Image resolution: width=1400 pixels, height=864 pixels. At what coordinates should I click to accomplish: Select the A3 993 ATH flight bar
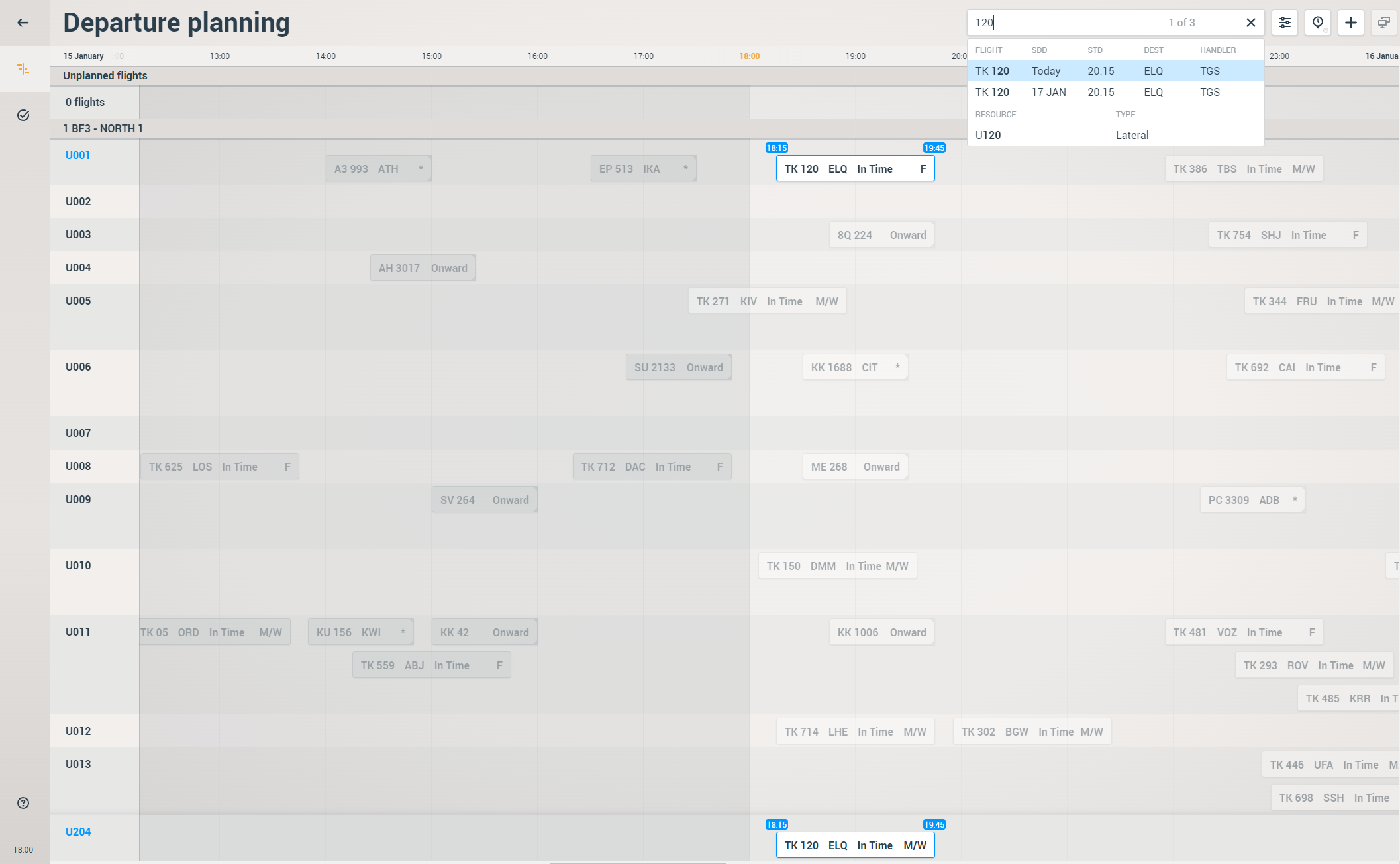379,169
